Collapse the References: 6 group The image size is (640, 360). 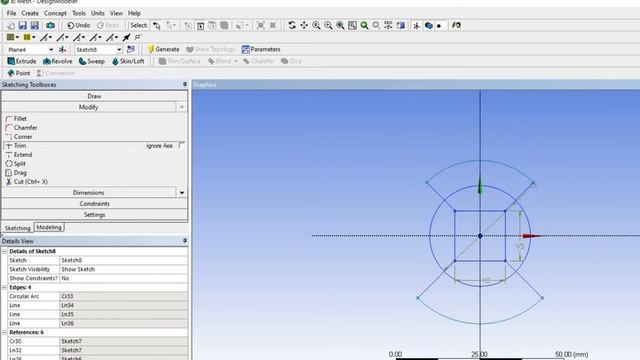(4, 332)
